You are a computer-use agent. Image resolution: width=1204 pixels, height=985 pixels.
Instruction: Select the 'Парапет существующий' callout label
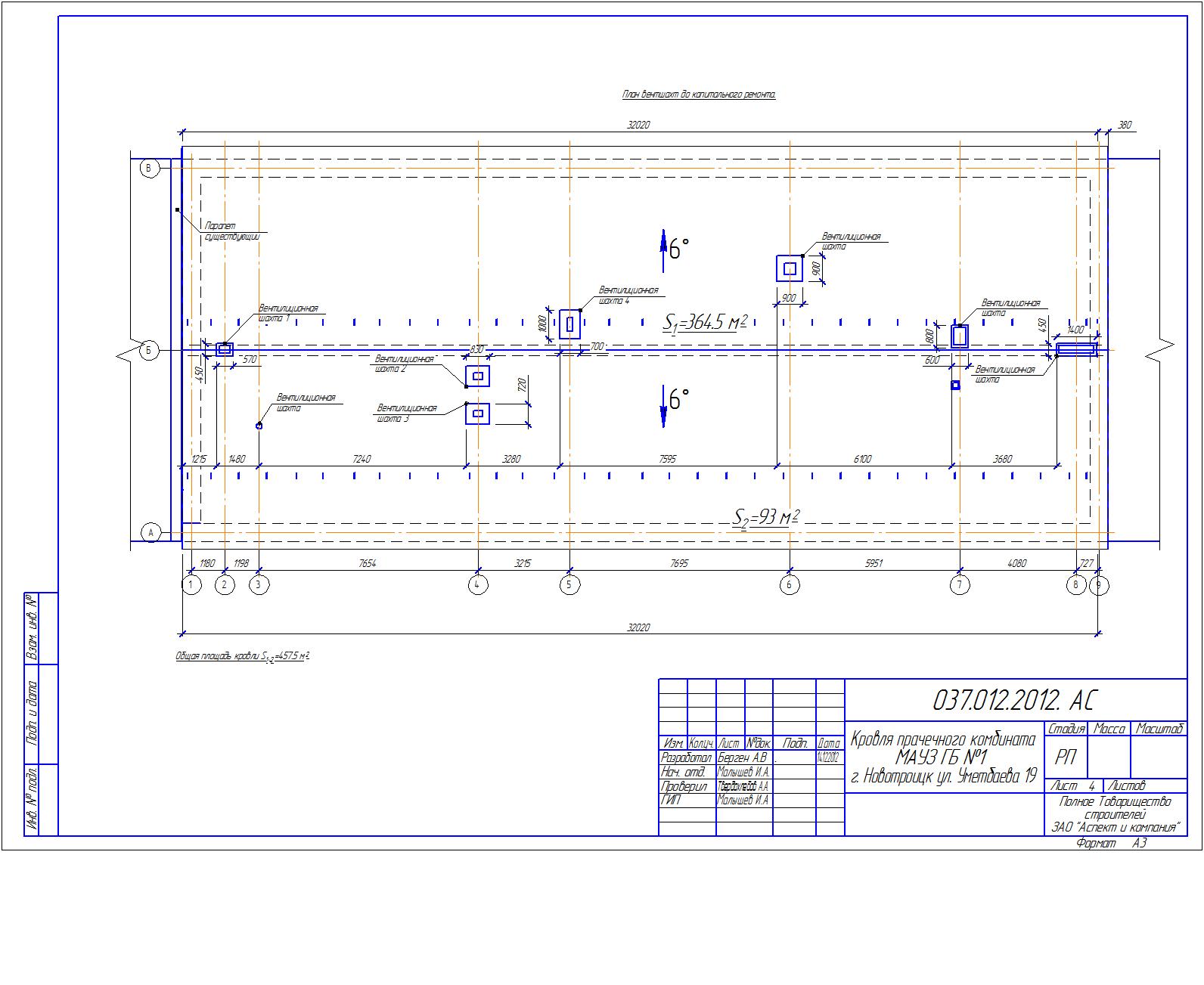232,231
